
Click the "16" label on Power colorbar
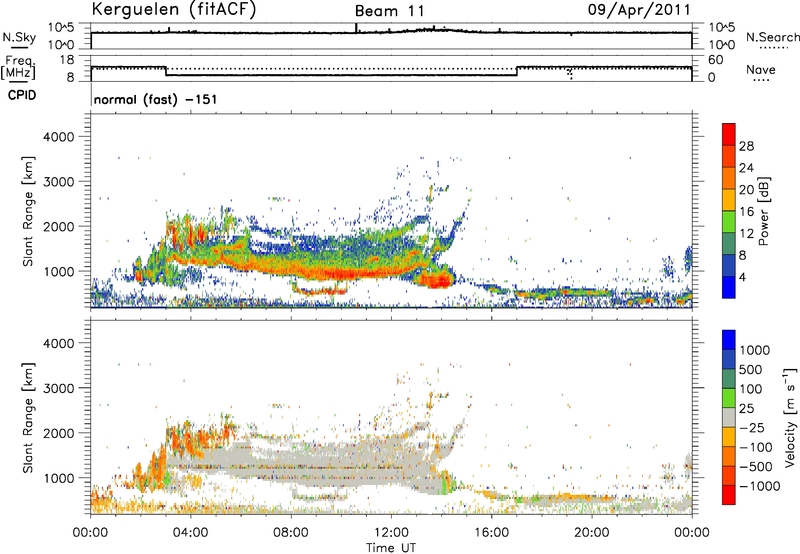[746, 212]
